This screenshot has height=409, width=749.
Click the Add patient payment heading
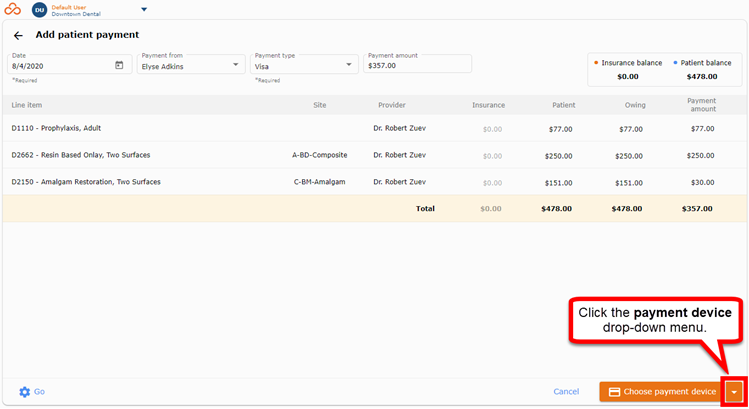(x=87, y=35)
